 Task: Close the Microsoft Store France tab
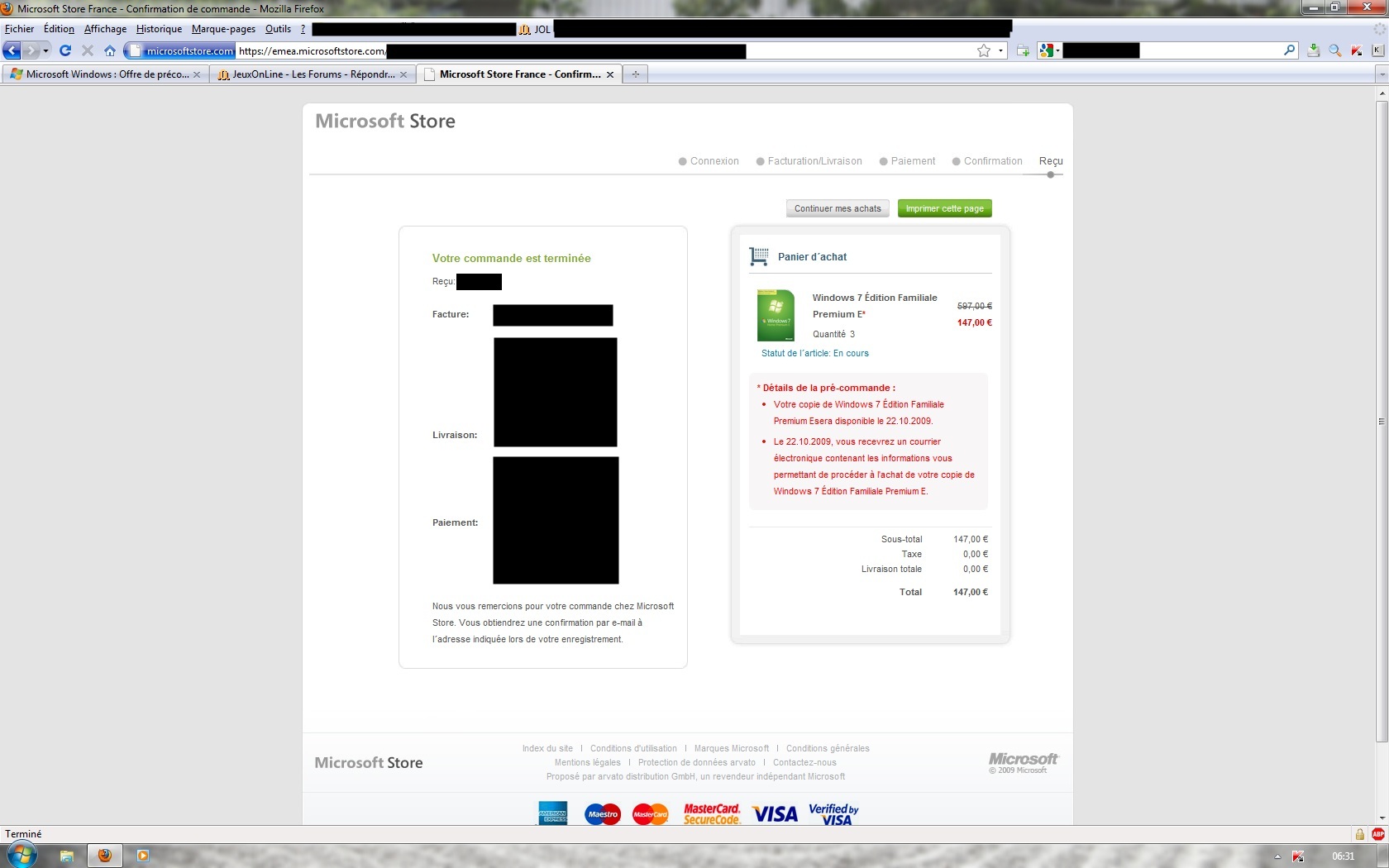pyautogui.click(x=610, y=74)
